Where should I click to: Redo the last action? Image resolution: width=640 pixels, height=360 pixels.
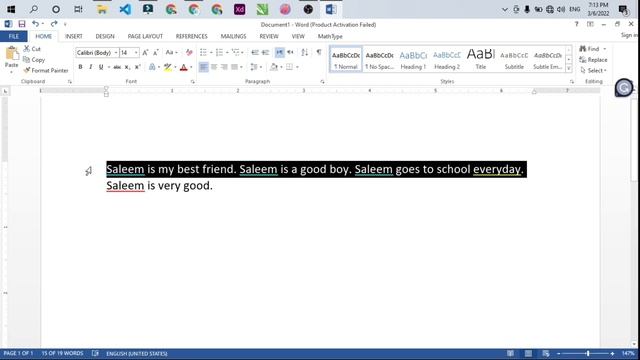(54, 24)
